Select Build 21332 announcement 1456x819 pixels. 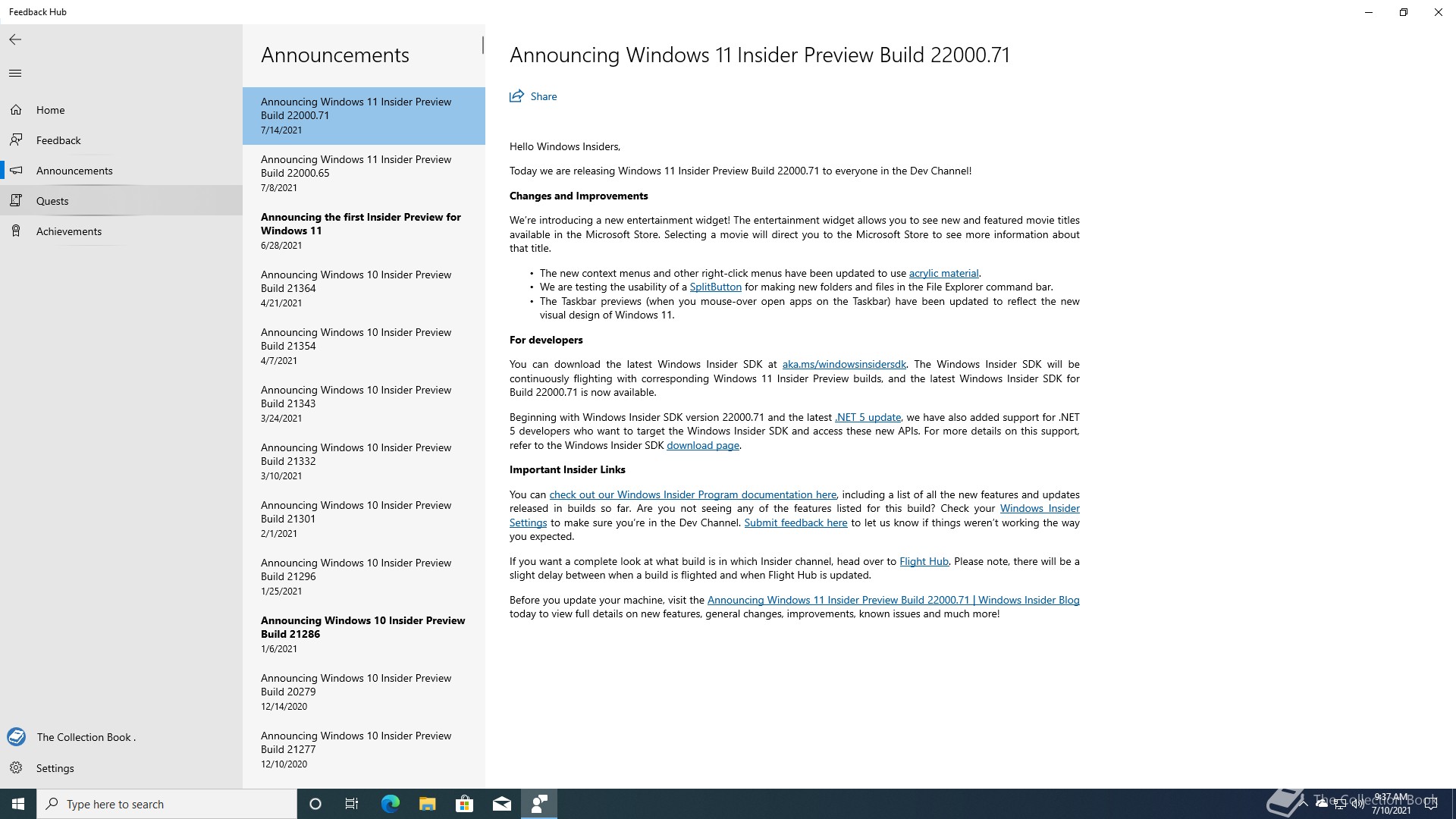364,462
